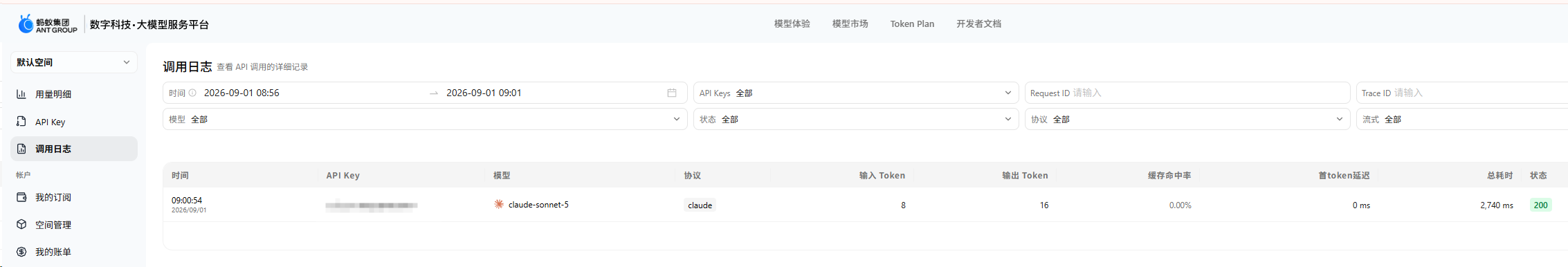This screenshot has width=1568, height=267.
Task: Open the 状态 filter dropdown
Action: click(856, 119)
